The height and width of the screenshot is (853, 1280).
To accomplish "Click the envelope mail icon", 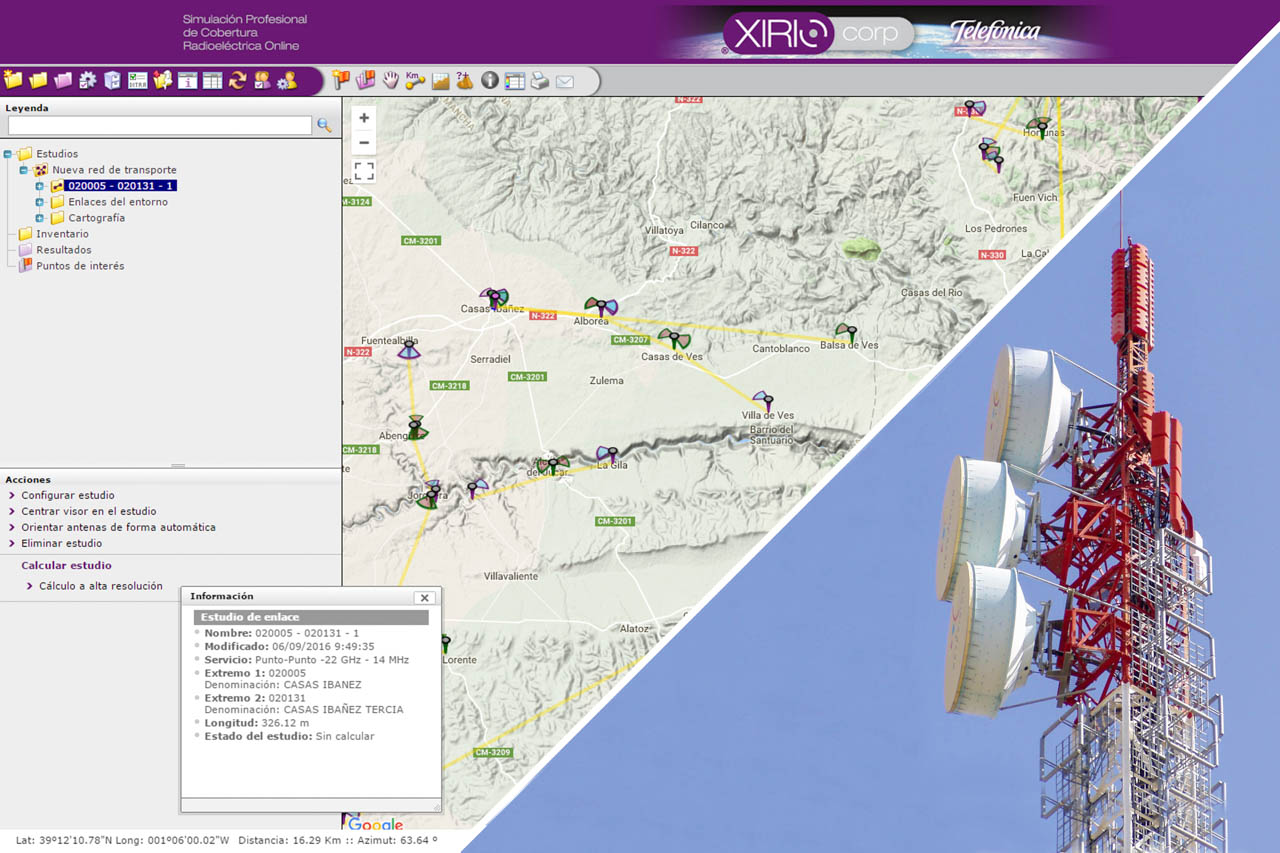I will tap(565, 81).
